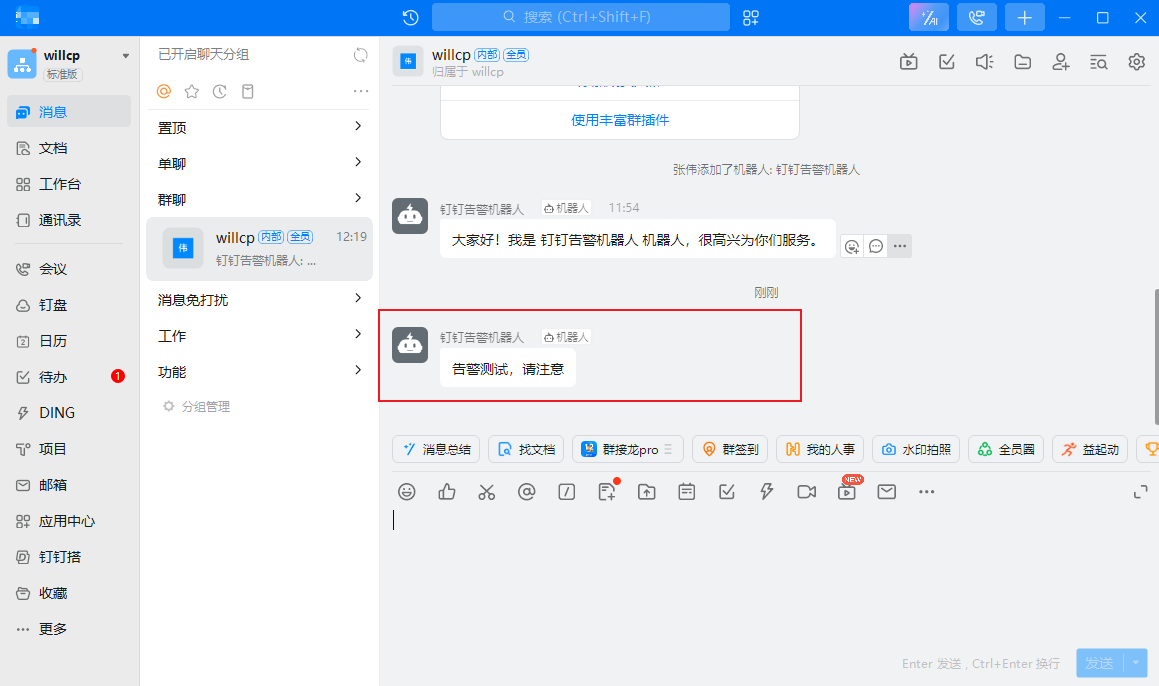Open 工作台 in sidebar
The image size is (1159, 686).
click(x=69, y=184)
